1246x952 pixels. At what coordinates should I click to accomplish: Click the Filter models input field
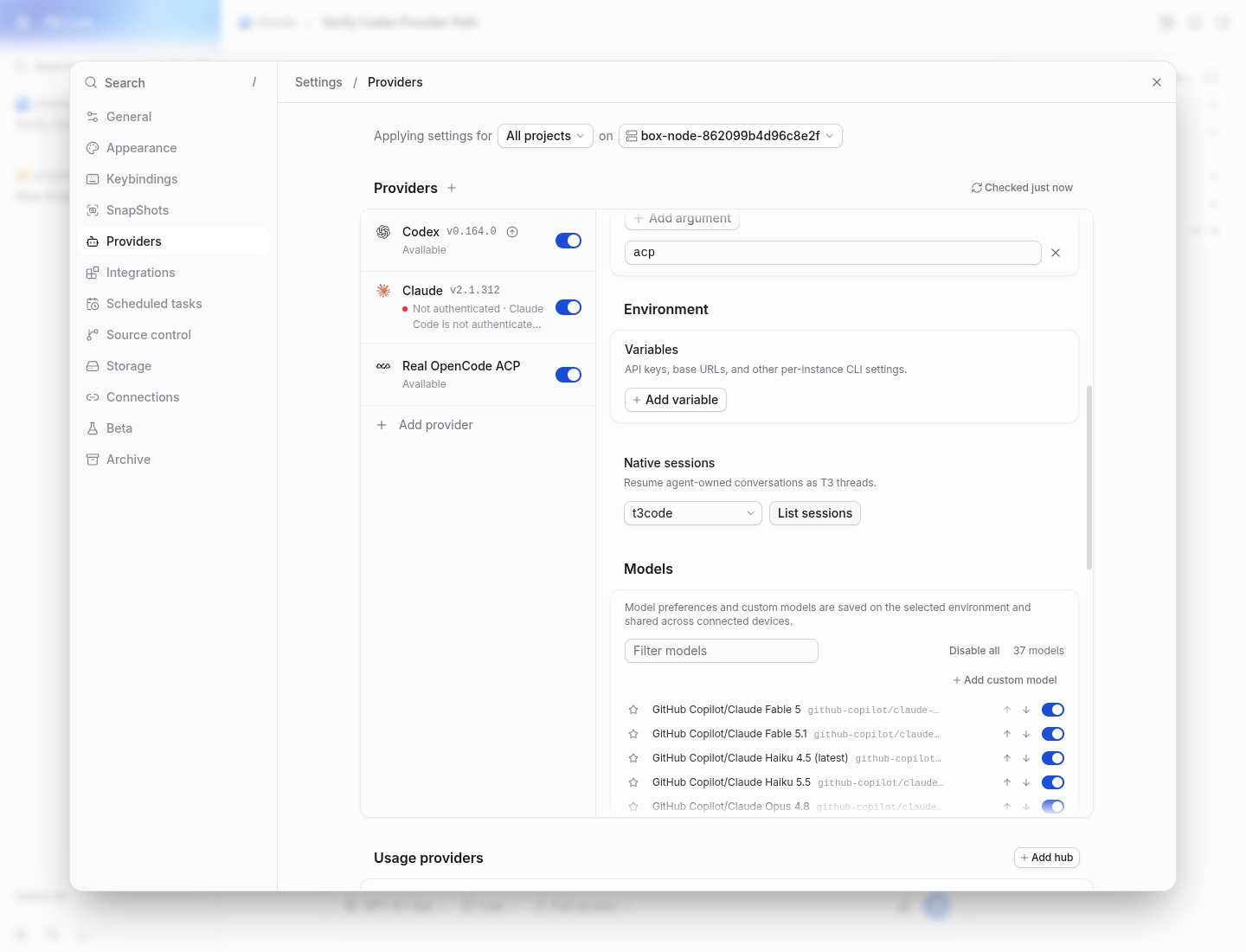click(x=722, y=651)
